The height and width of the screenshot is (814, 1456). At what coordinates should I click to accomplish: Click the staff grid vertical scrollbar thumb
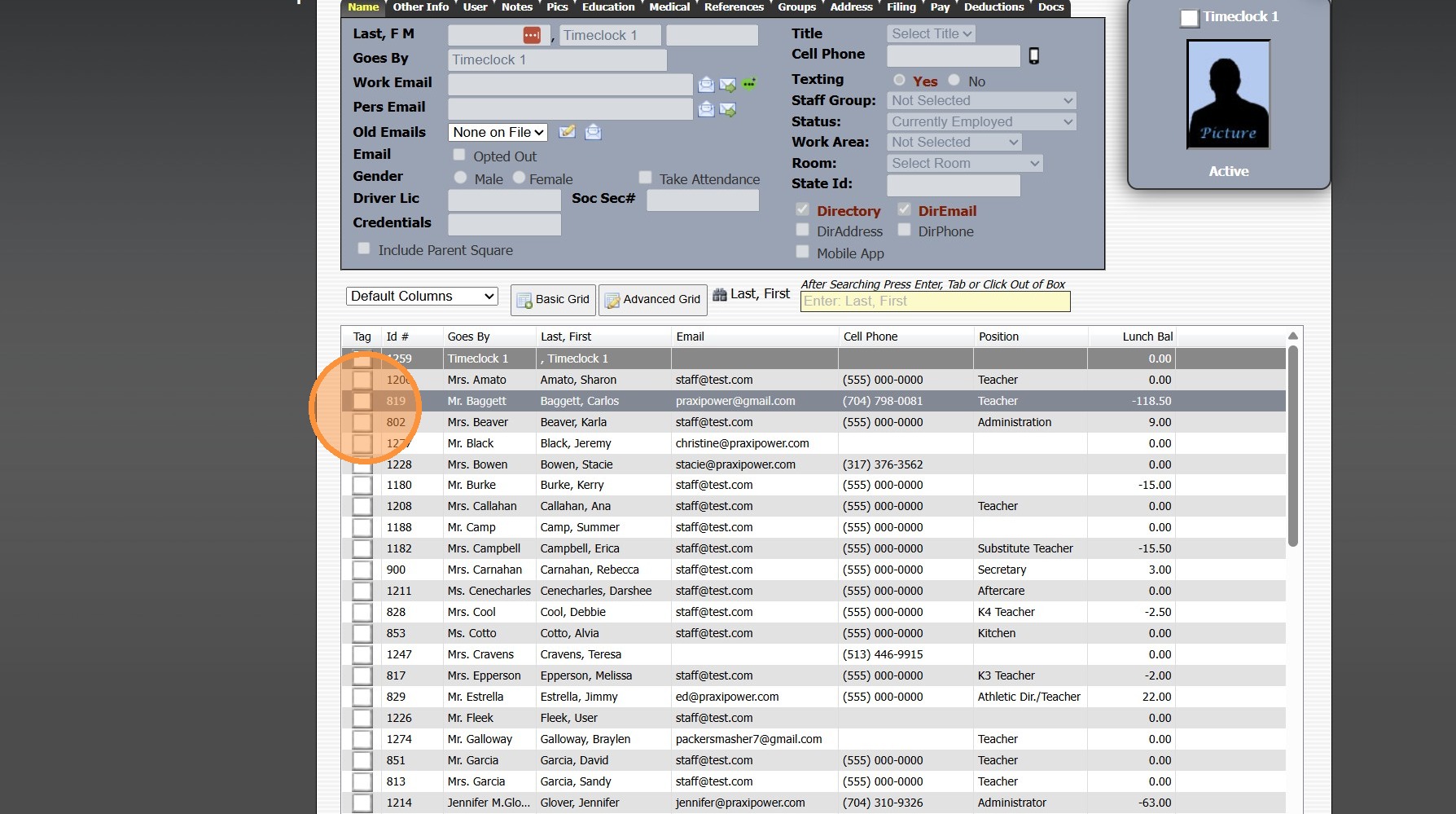click(1292, 447)
